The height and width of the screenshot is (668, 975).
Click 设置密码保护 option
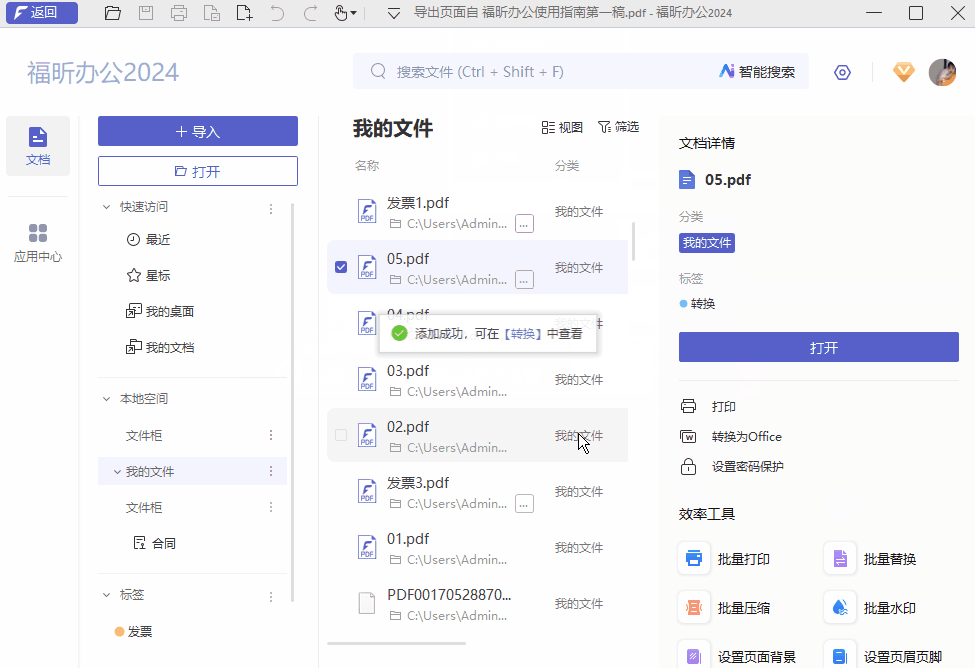pyautogui.click(x=732, y=466)
